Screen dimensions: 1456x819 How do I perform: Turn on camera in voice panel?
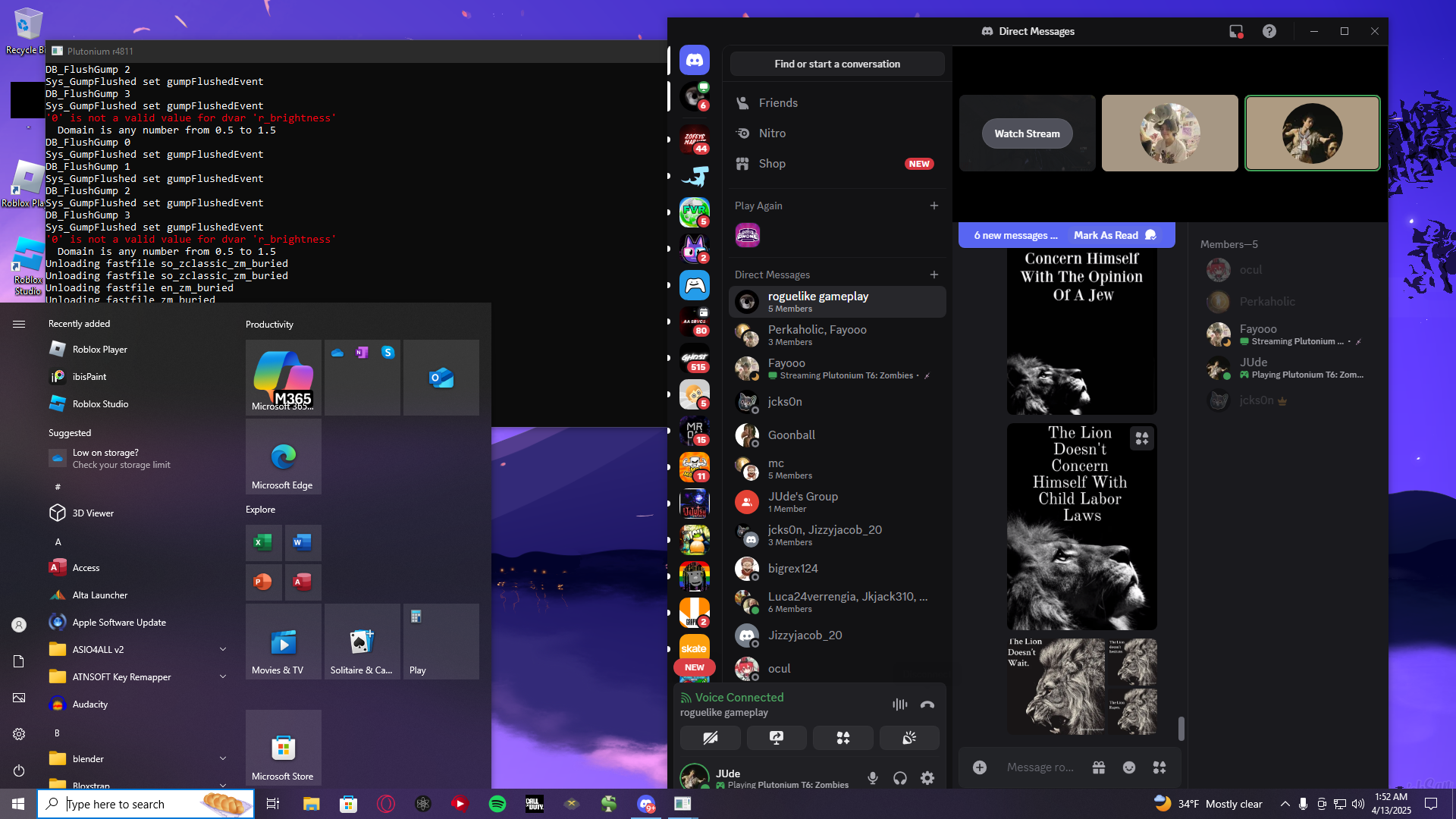pyautogui.click(x=710, y=738)
